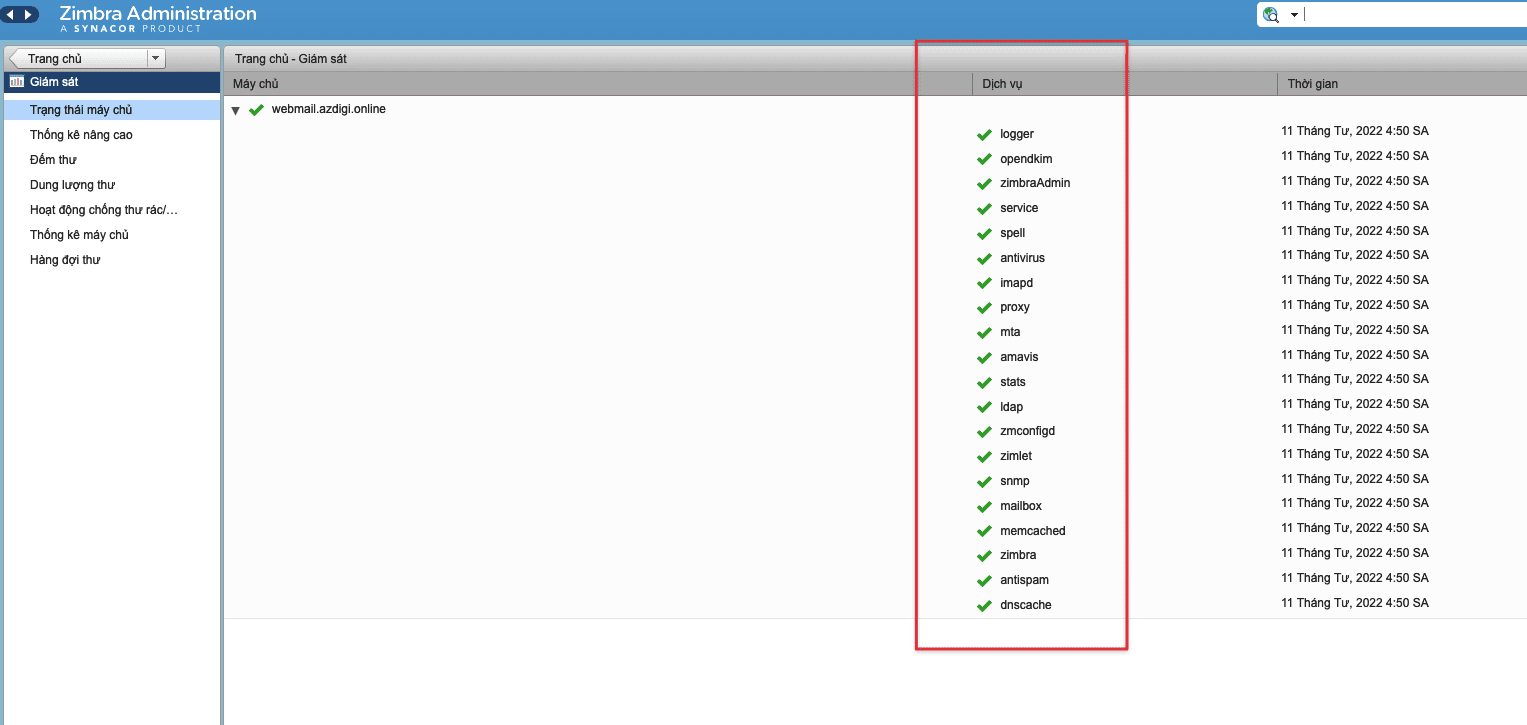Click the forward navigation arrow in header

28,15
